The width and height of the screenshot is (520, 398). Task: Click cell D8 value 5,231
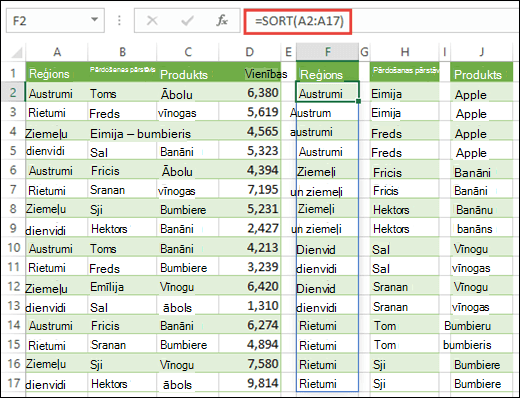click(x=249, y=208)
